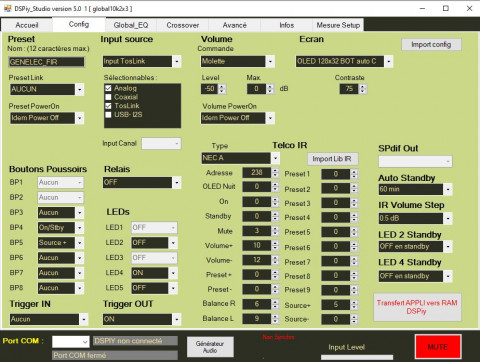Click the red MUTE button
Viewport: 480px width, 362px height.
pyautogui.click(x=438, y=347)
